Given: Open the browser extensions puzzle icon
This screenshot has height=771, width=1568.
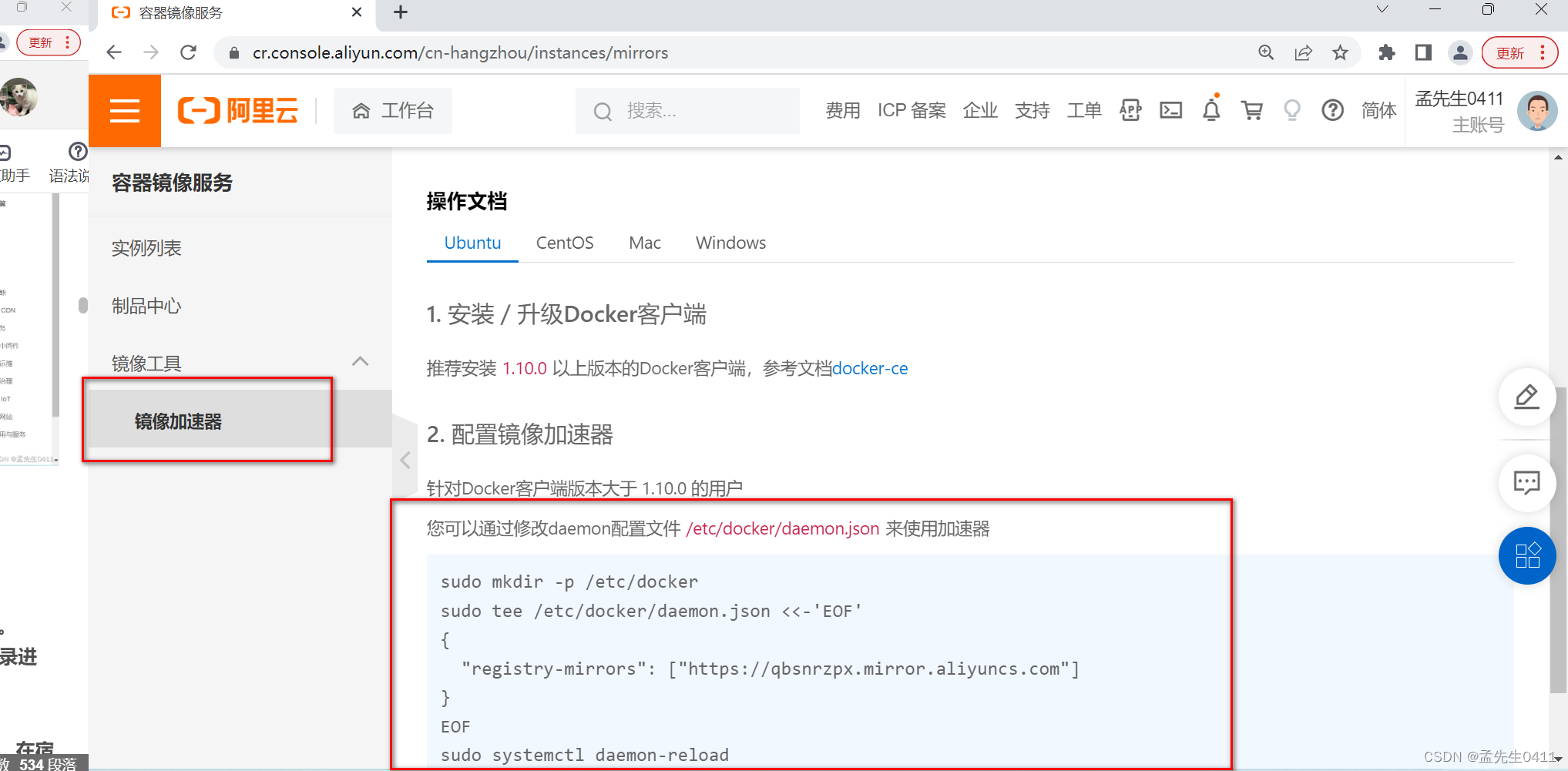Looking at the screenshot, I should pyautogui.click(x=1387, y=52).
